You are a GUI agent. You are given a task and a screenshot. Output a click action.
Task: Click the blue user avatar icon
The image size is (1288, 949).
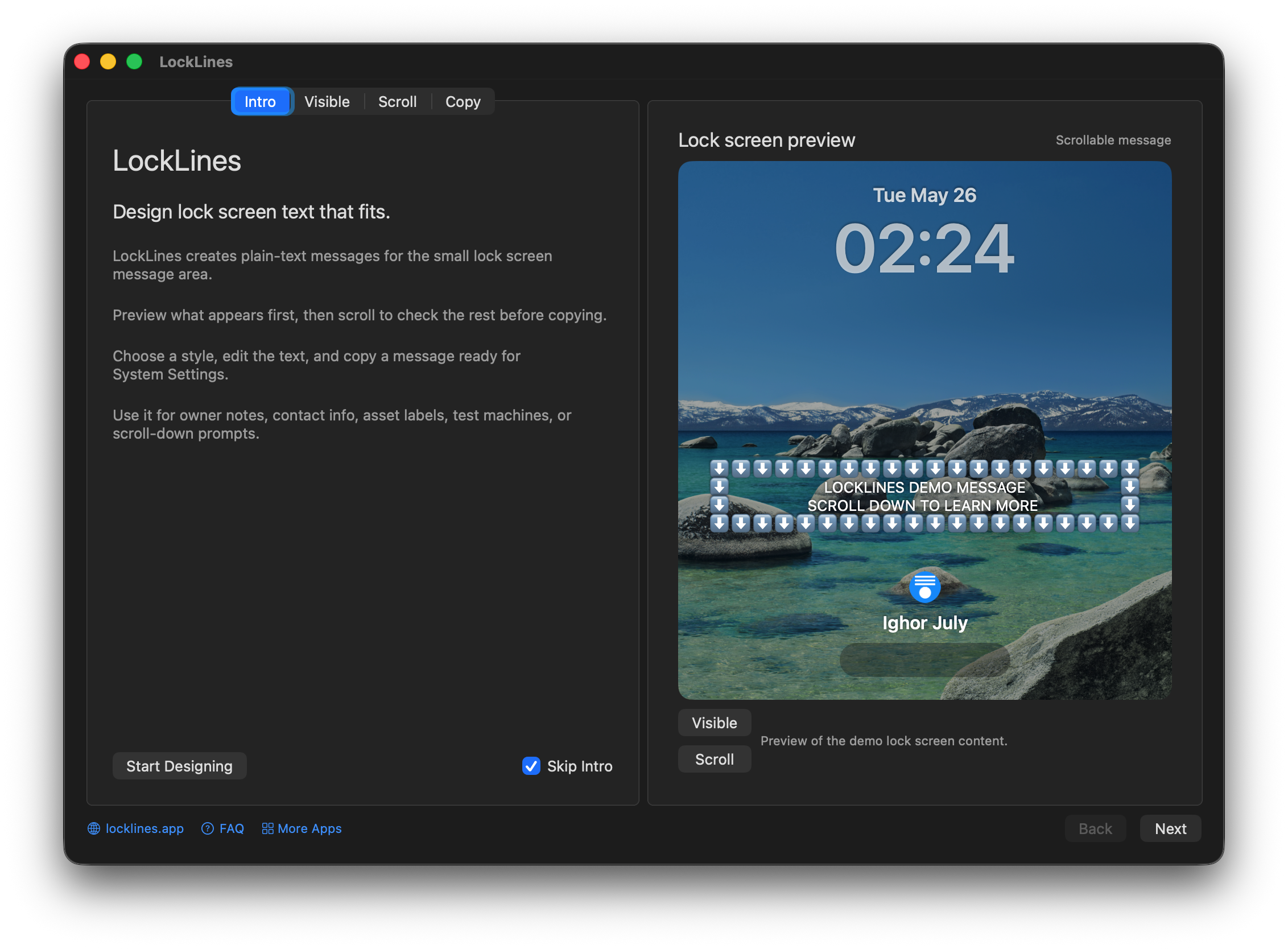click(x=925, y=587)
